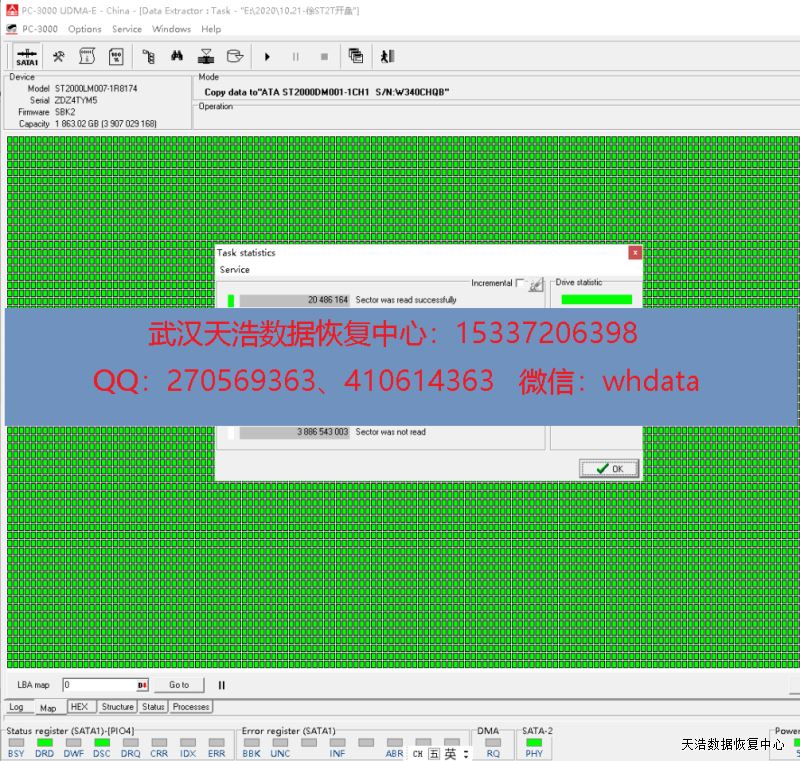
Task: Click the pause icon next to Go to
Action: click(222, 685)
